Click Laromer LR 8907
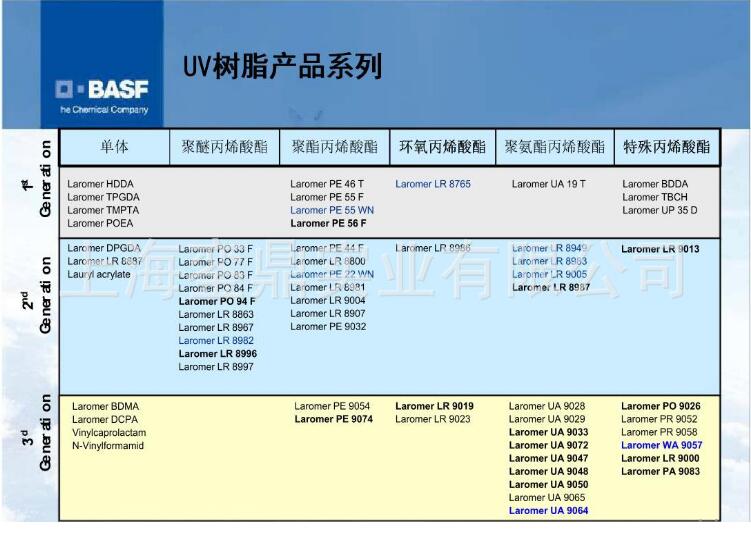 pos(328,314)
